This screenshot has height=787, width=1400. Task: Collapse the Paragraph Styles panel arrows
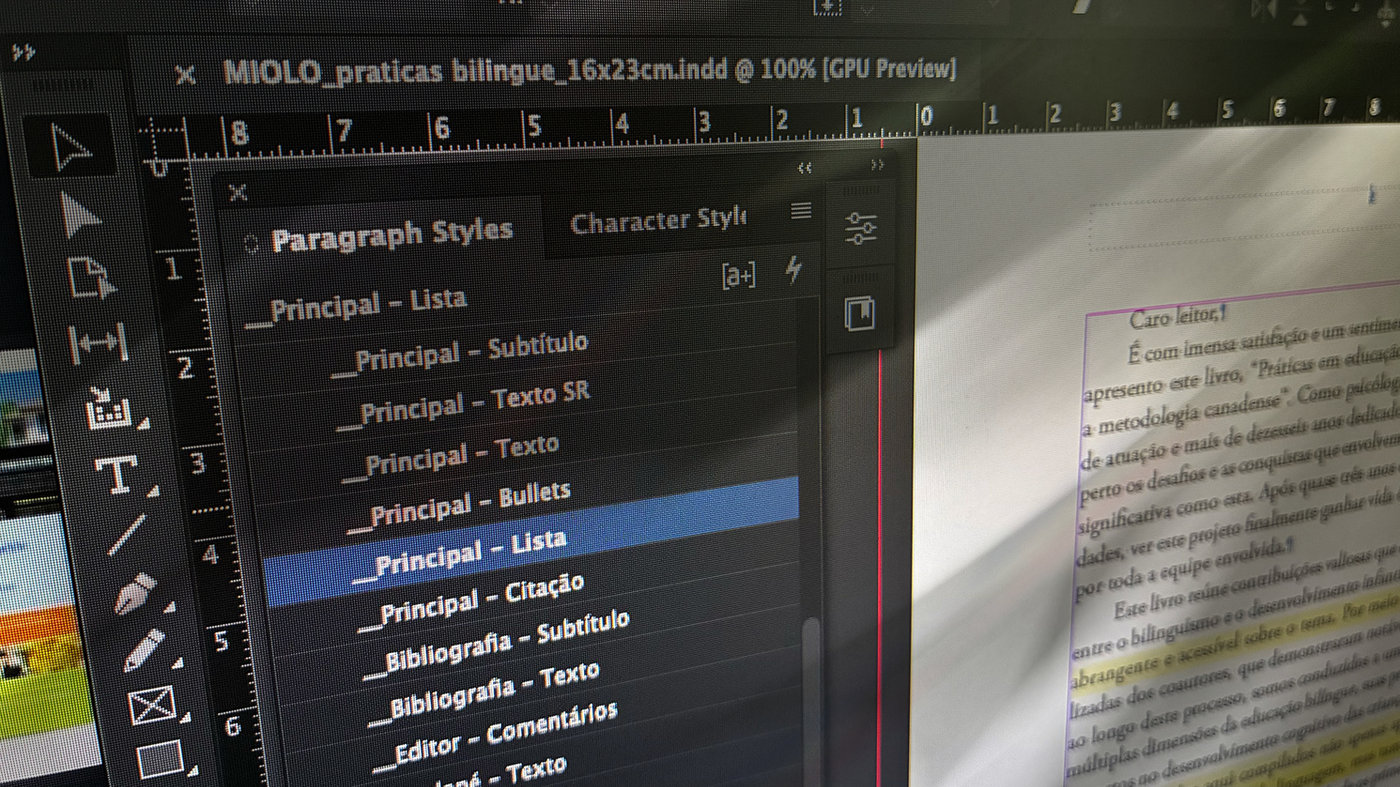tap(804, 168)
